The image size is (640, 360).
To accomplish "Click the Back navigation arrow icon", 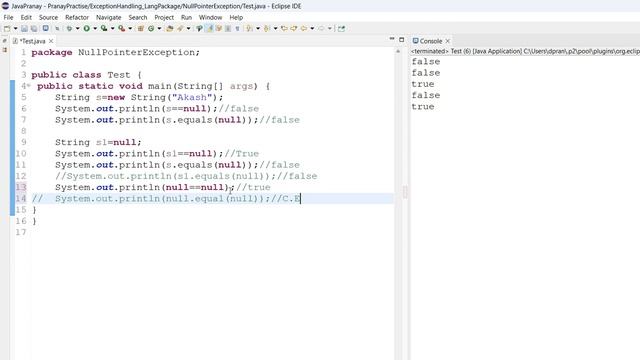I will tap(303, 29).
